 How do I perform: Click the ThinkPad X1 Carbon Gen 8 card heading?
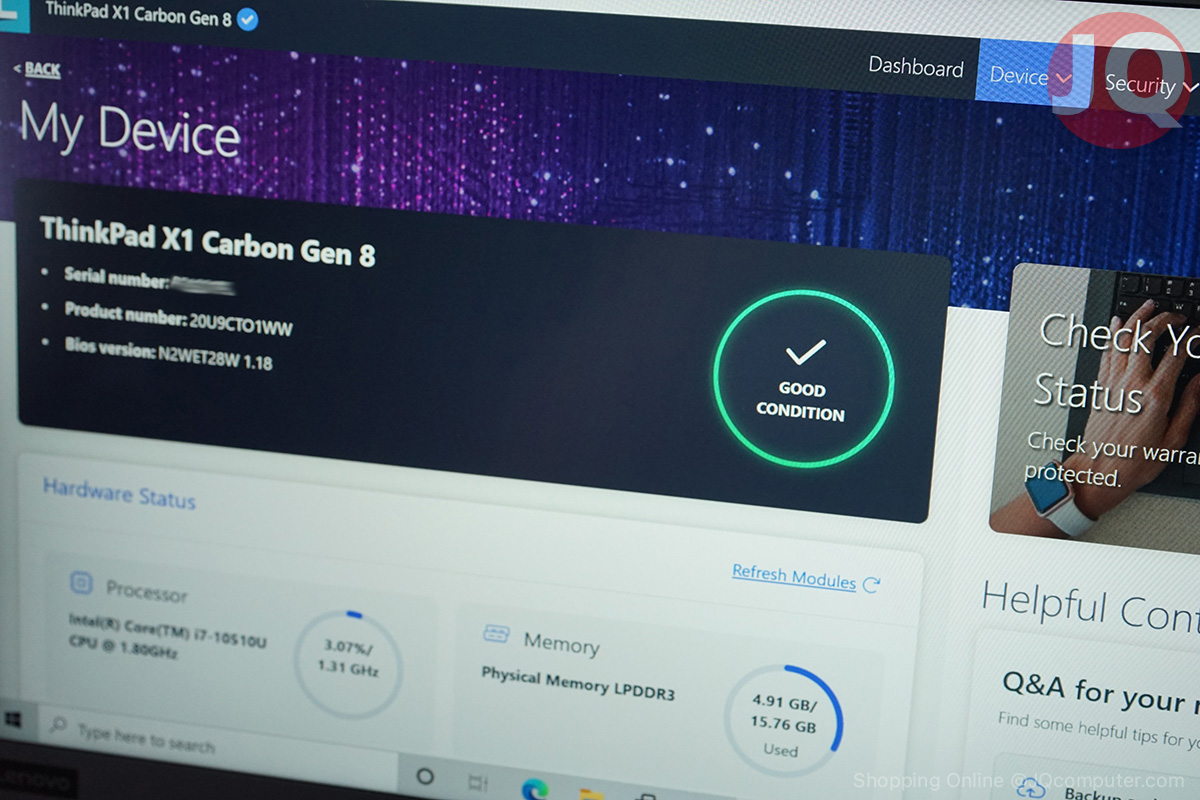pos(208,241)
